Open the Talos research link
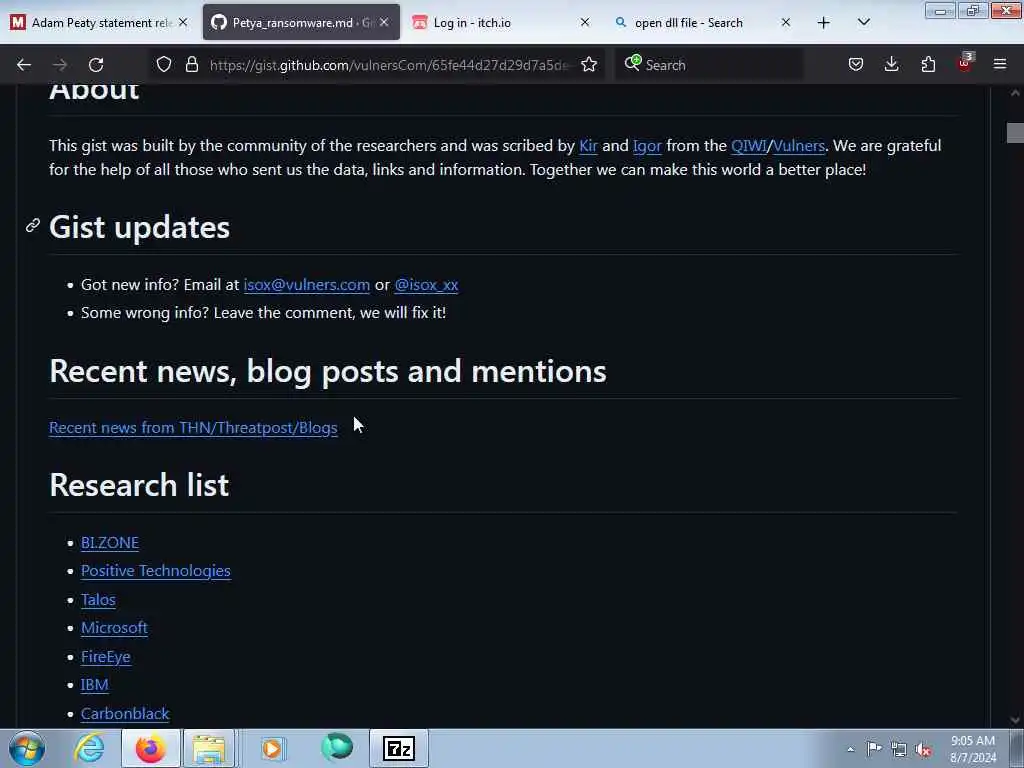 point(99,600)
